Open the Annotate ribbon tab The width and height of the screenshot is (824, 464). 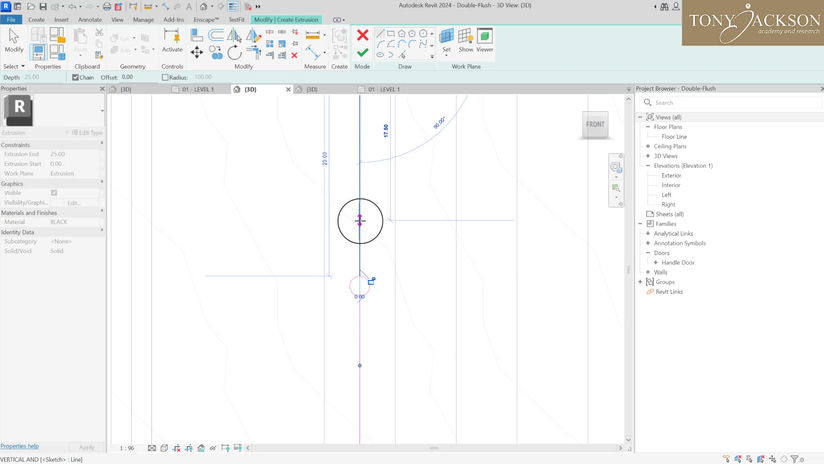click(x=90, y=19)
